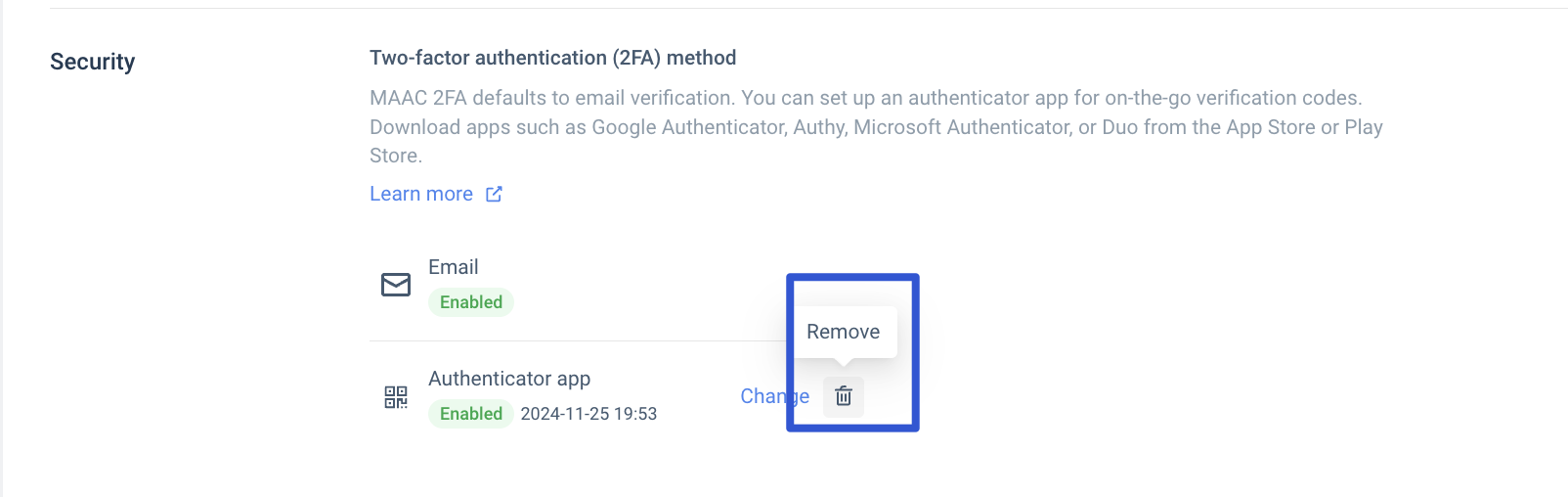Click the Enabled badge under Authenticator app
1568x497 pixels.
[471, 414]
